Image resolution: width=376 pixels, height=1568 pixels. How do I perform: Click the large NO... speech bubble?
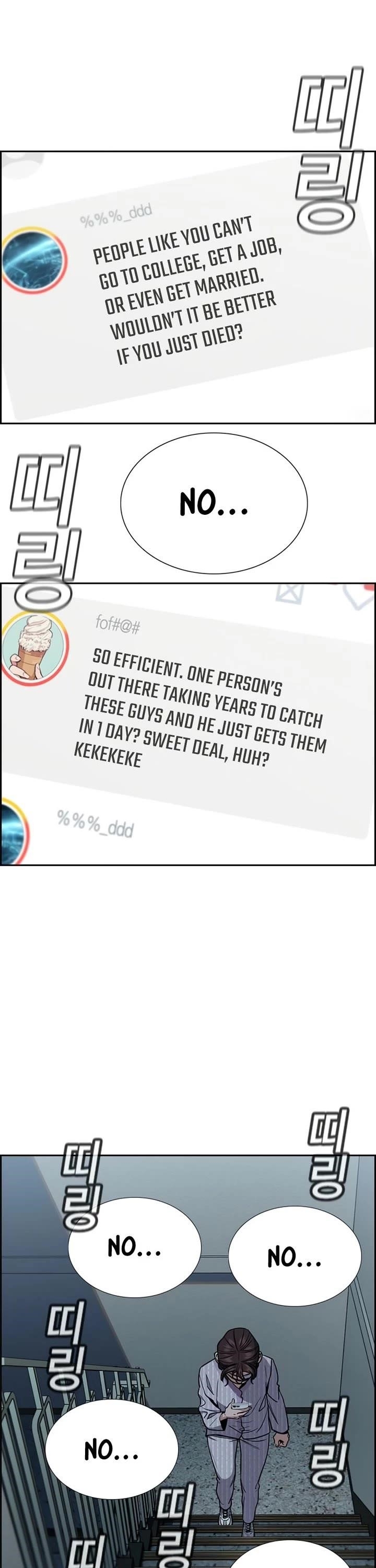214,503
